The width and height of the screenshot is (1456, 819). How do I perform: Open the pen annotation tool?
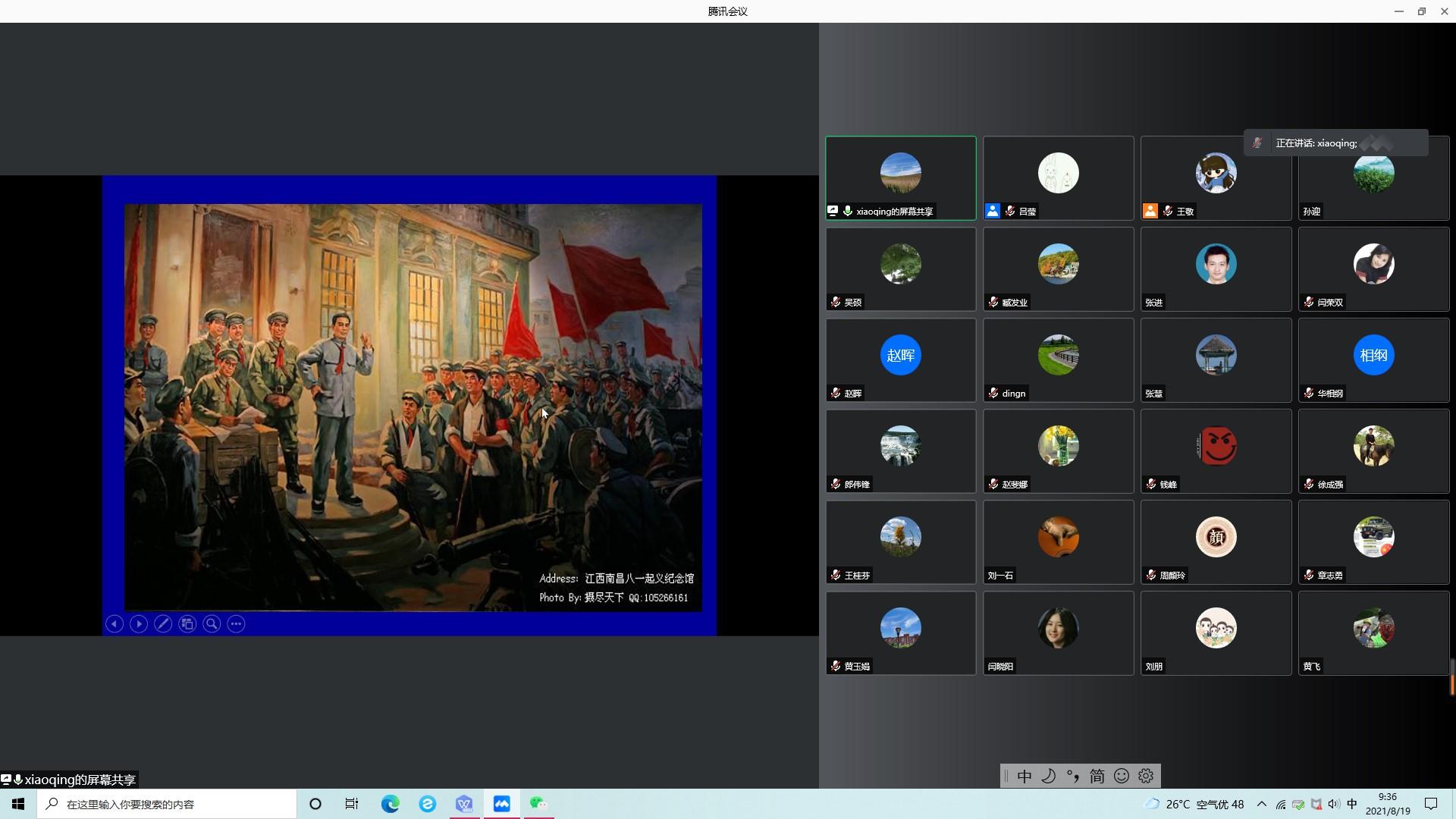(x=163, y=624)
